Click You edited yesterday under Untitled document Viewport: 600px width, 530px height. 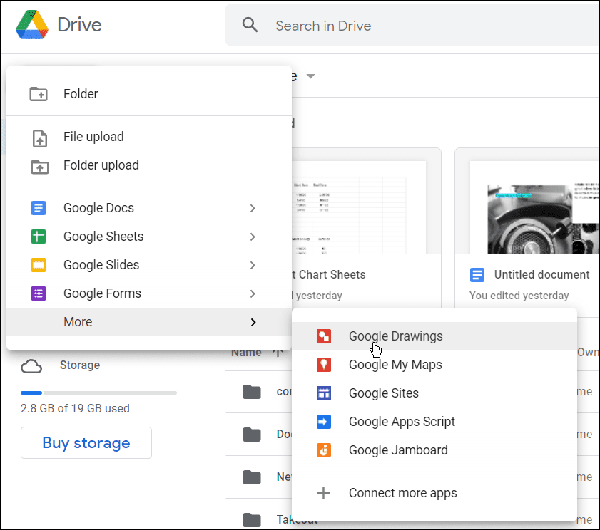click(519, 295)
